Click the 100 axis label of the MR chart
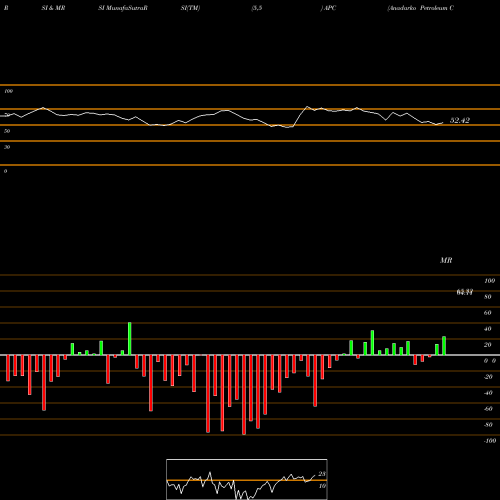This screenshot has height=500, width=500. click(x=489, y=281)
